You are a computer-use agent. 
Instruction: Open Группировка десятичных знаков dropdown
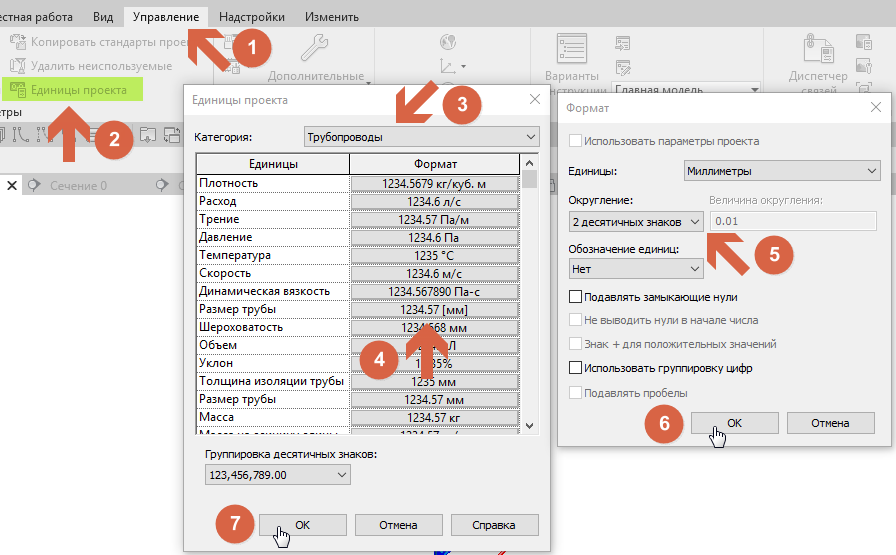277,475
